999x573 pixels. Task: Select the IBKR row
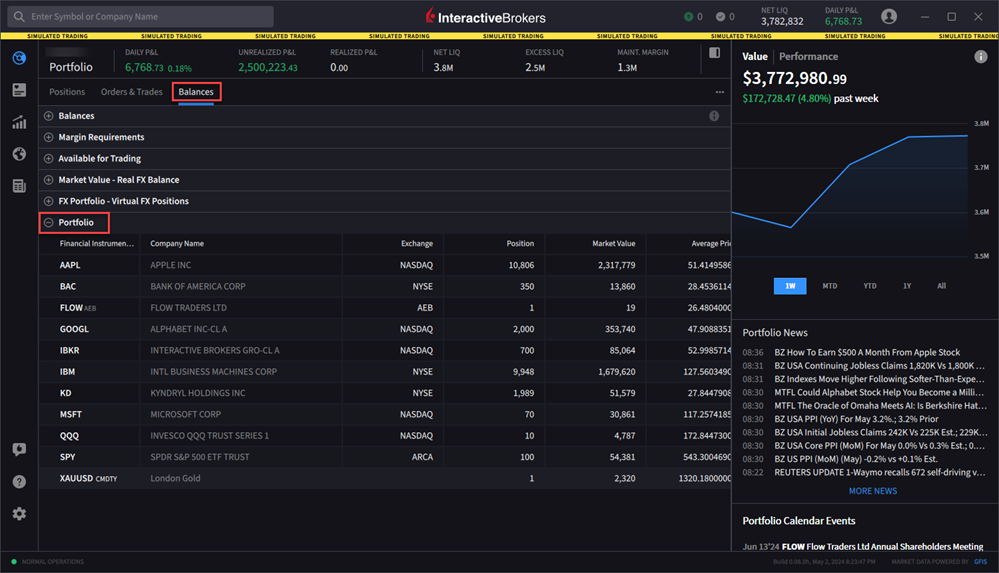pos(385,351)
